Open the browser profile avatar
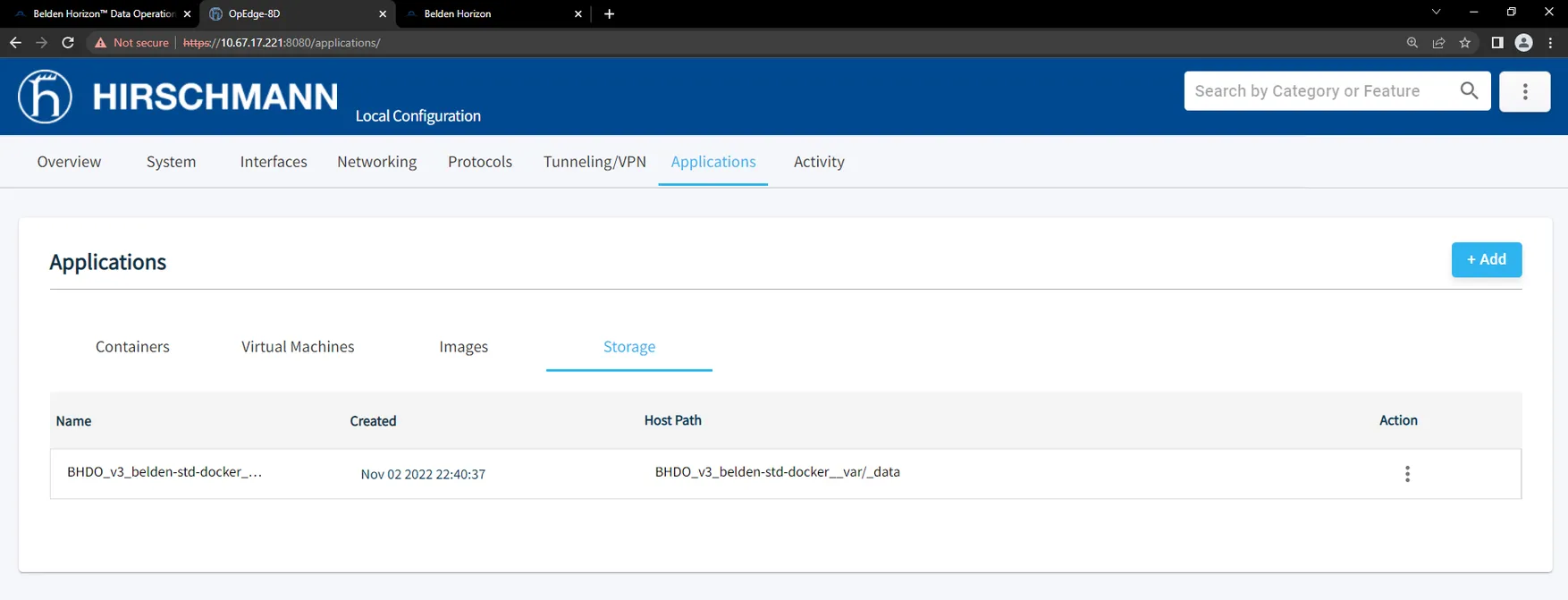The width and height of the screenshot is (1568, 600). point(1524,43)
